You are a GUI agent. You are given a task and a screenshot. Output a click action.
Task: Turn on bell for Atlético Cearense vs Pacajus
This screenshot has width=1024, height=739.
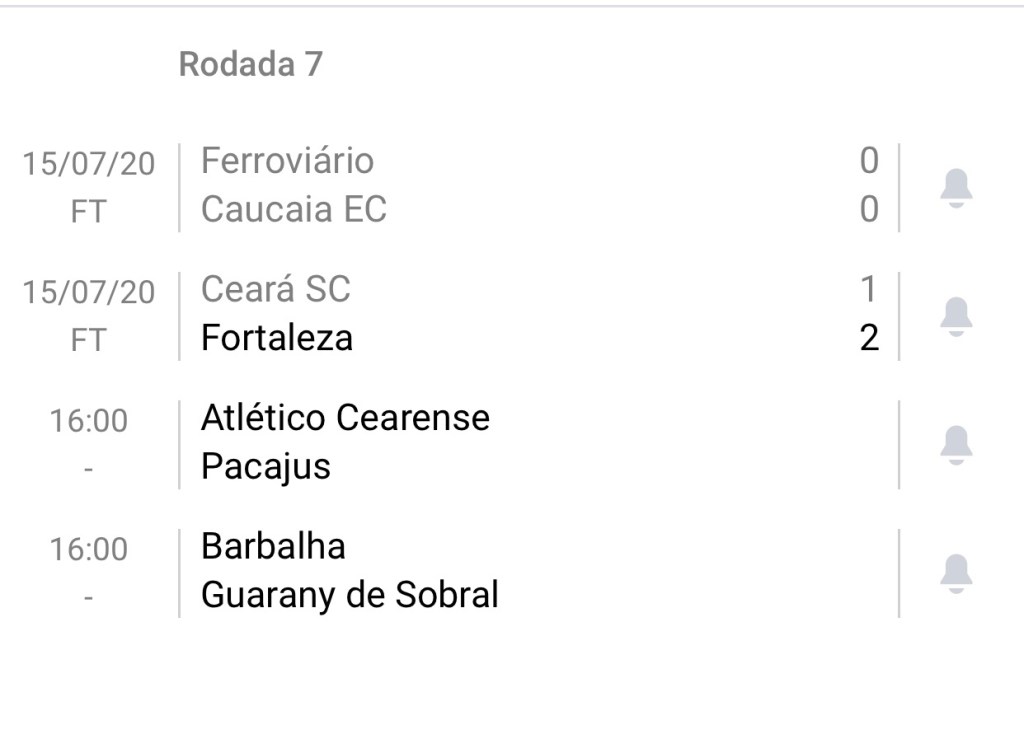(x=956, y=444)
